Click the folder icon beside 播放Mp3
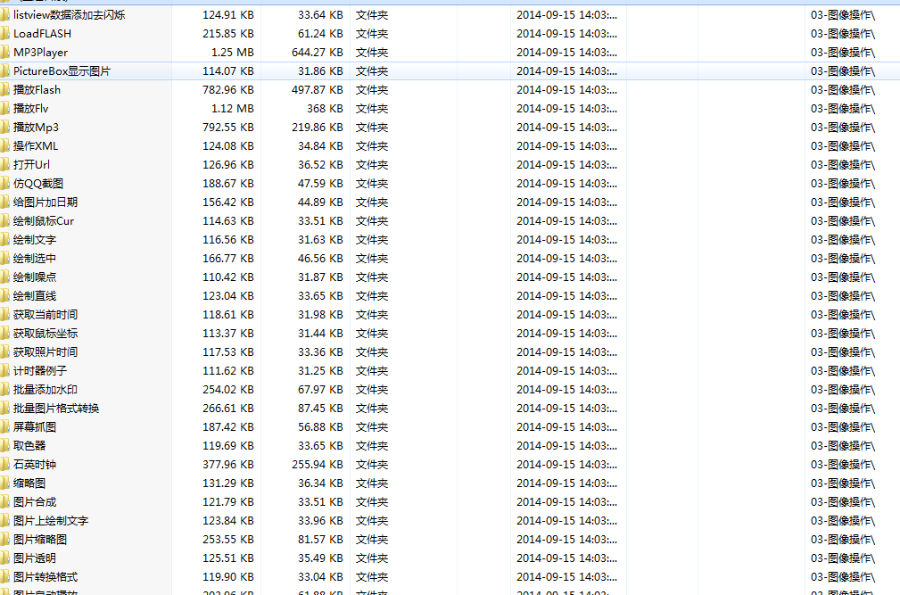This screenshot has height=595, width=900. pos(5,127)
